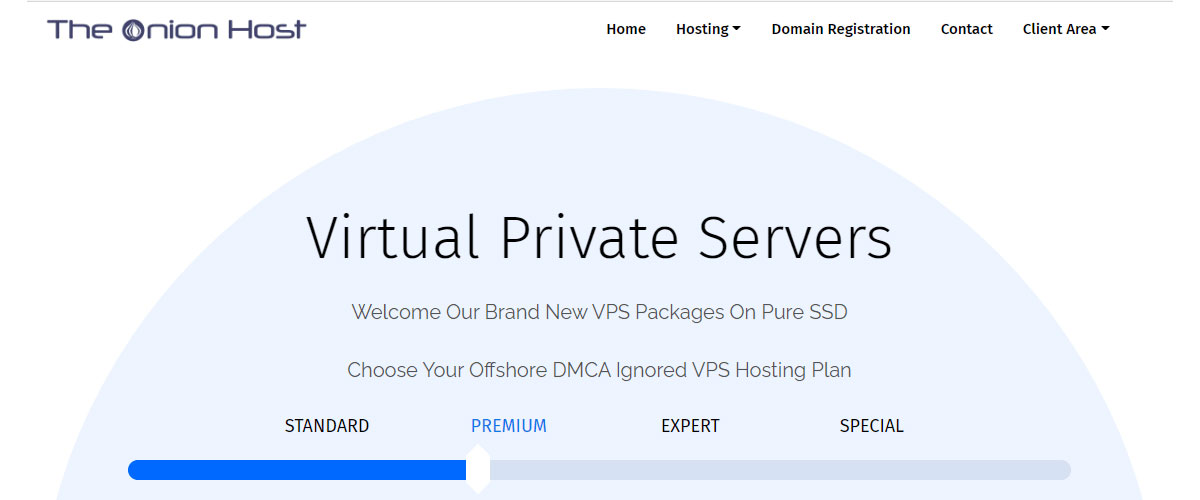The height and width of the screenshot is (500, 1200).
Task: Click the white plan slider handle
Action: coord(479,469)
